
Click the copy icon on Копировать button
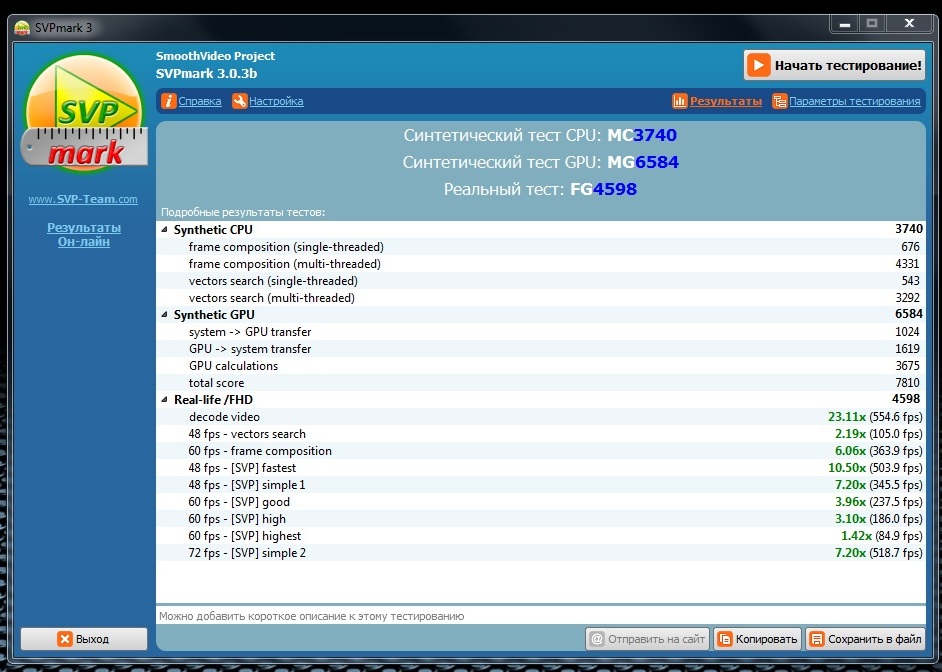(725, 639)
